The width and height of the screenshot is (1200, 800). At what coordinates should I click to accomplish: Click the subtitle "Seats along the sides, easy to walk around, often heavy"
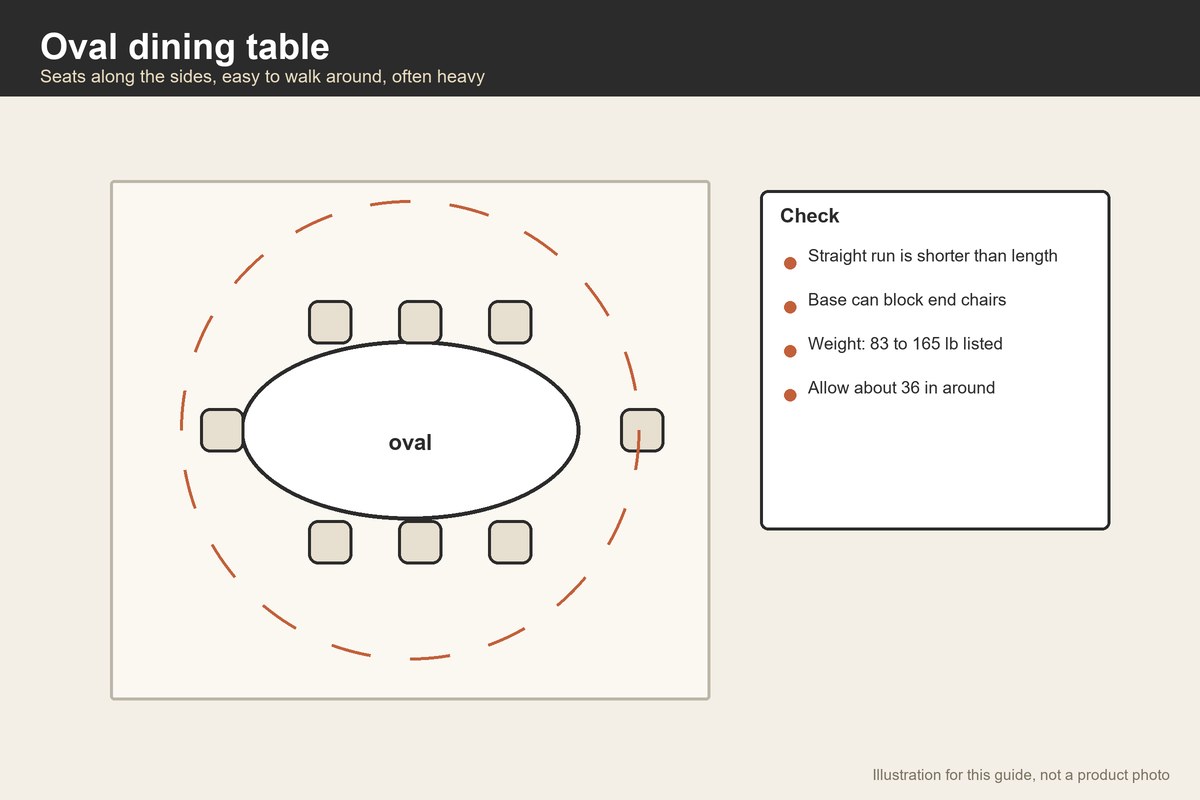(263, 77)
